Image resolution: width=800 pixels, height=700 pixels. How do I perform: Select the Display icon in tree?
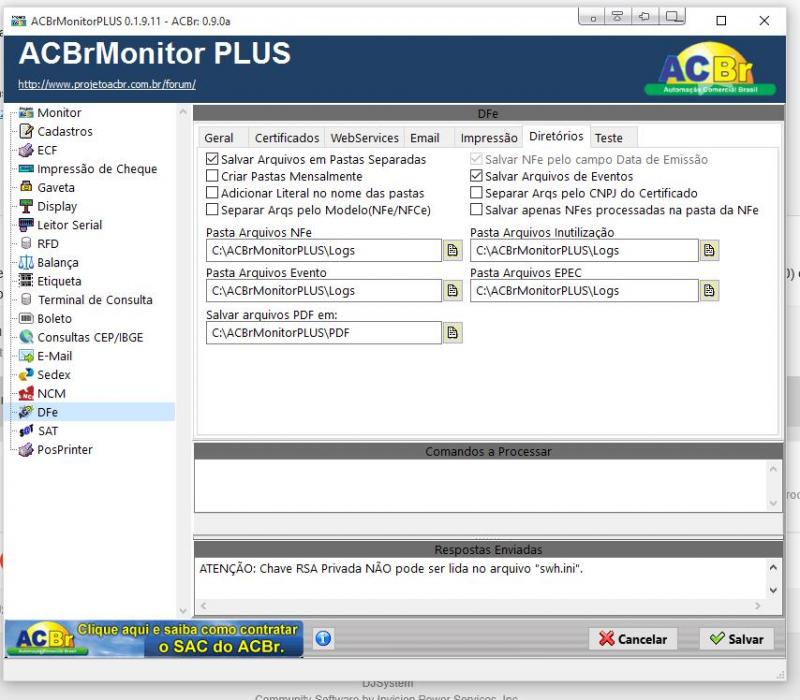[26, 206]
